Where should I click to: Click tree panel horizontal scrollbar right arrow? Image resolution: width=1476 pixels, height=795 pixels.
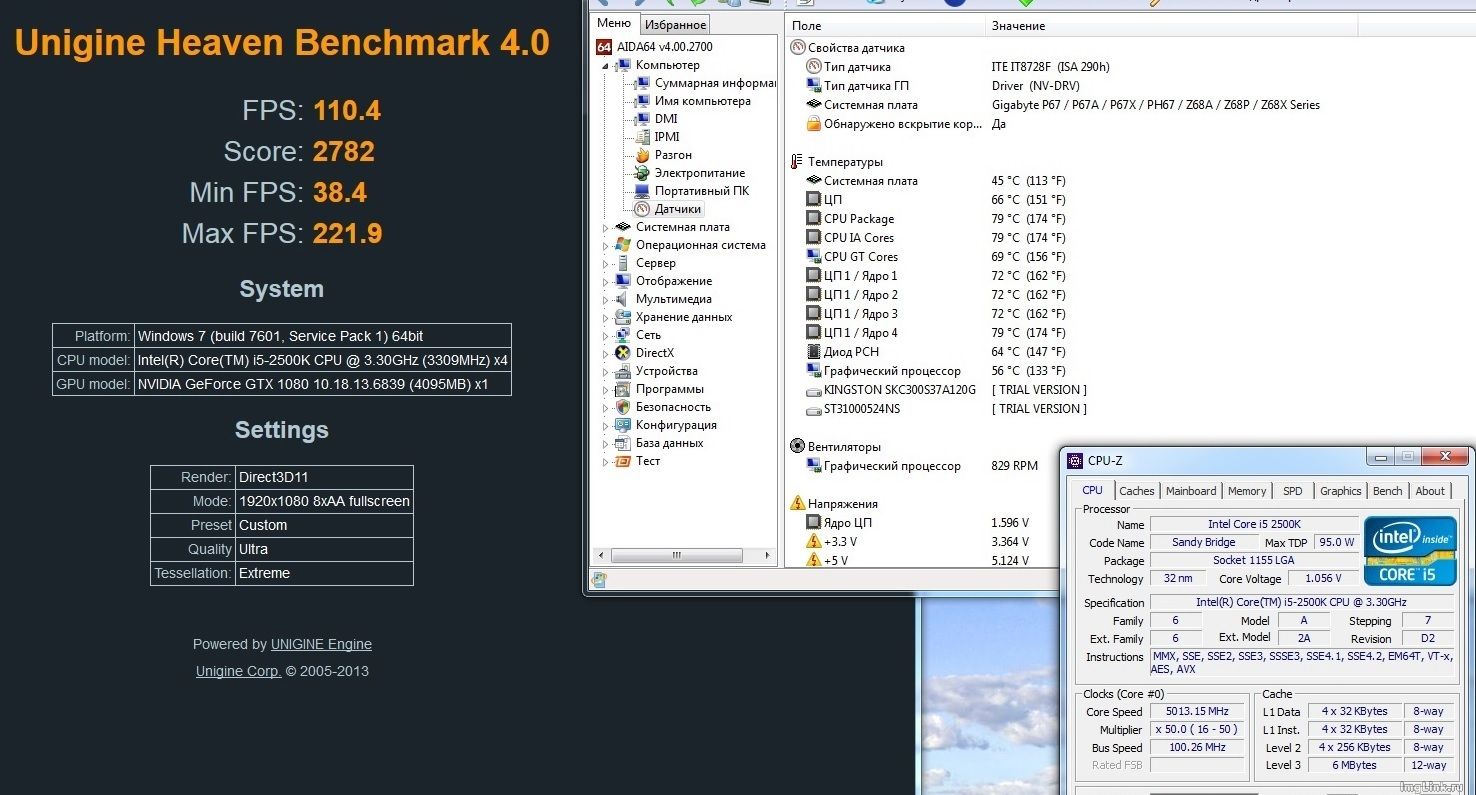768,555
